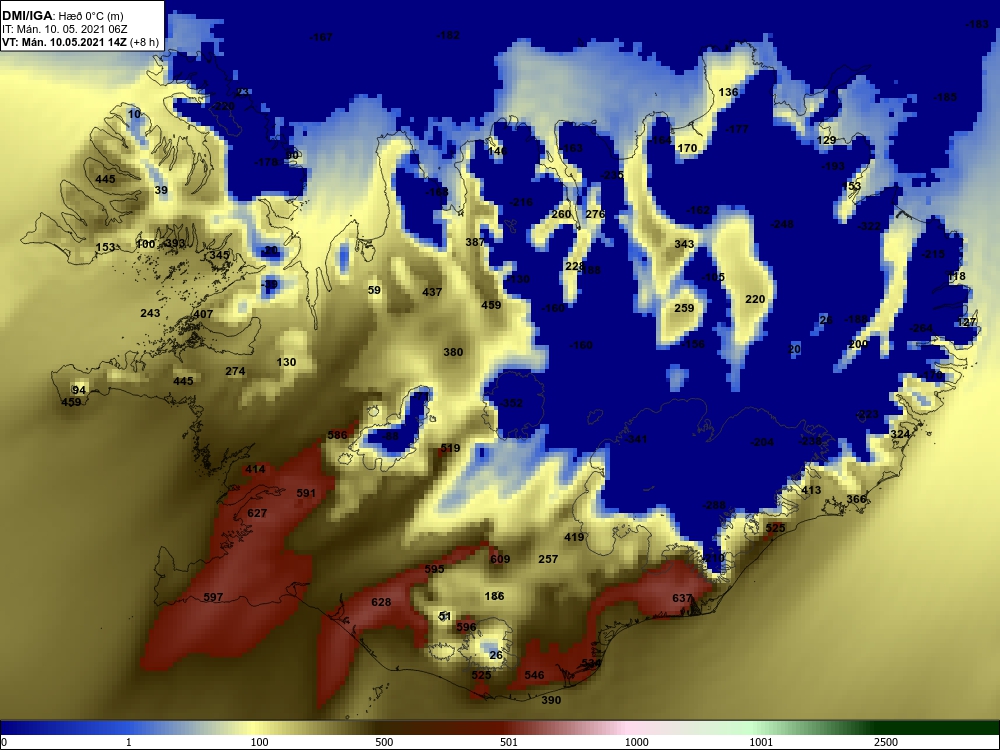The image size is (1000, 750).
Task: Click the map value '-248'
Action: tap(781, 224)
